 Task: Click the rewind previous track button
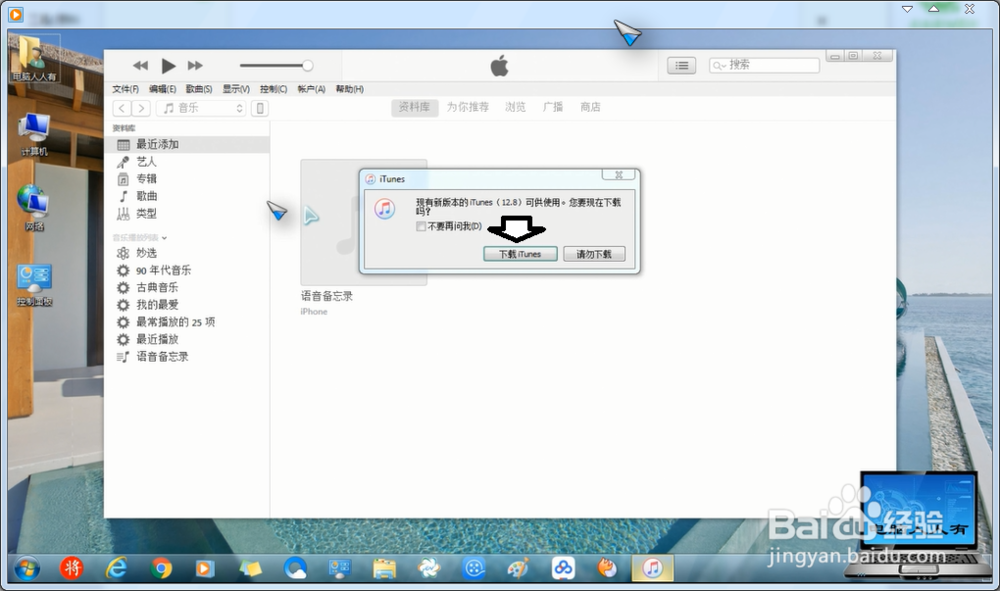click(140, 66)
